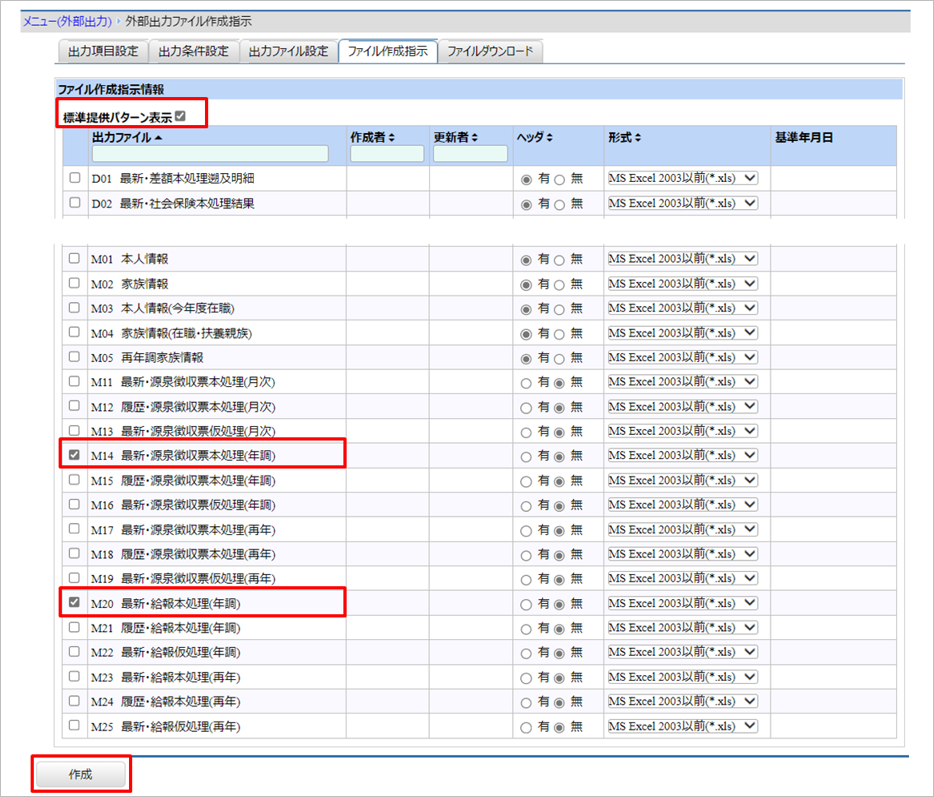Open the 形式 dropdown for row D02

pos(683,203)
